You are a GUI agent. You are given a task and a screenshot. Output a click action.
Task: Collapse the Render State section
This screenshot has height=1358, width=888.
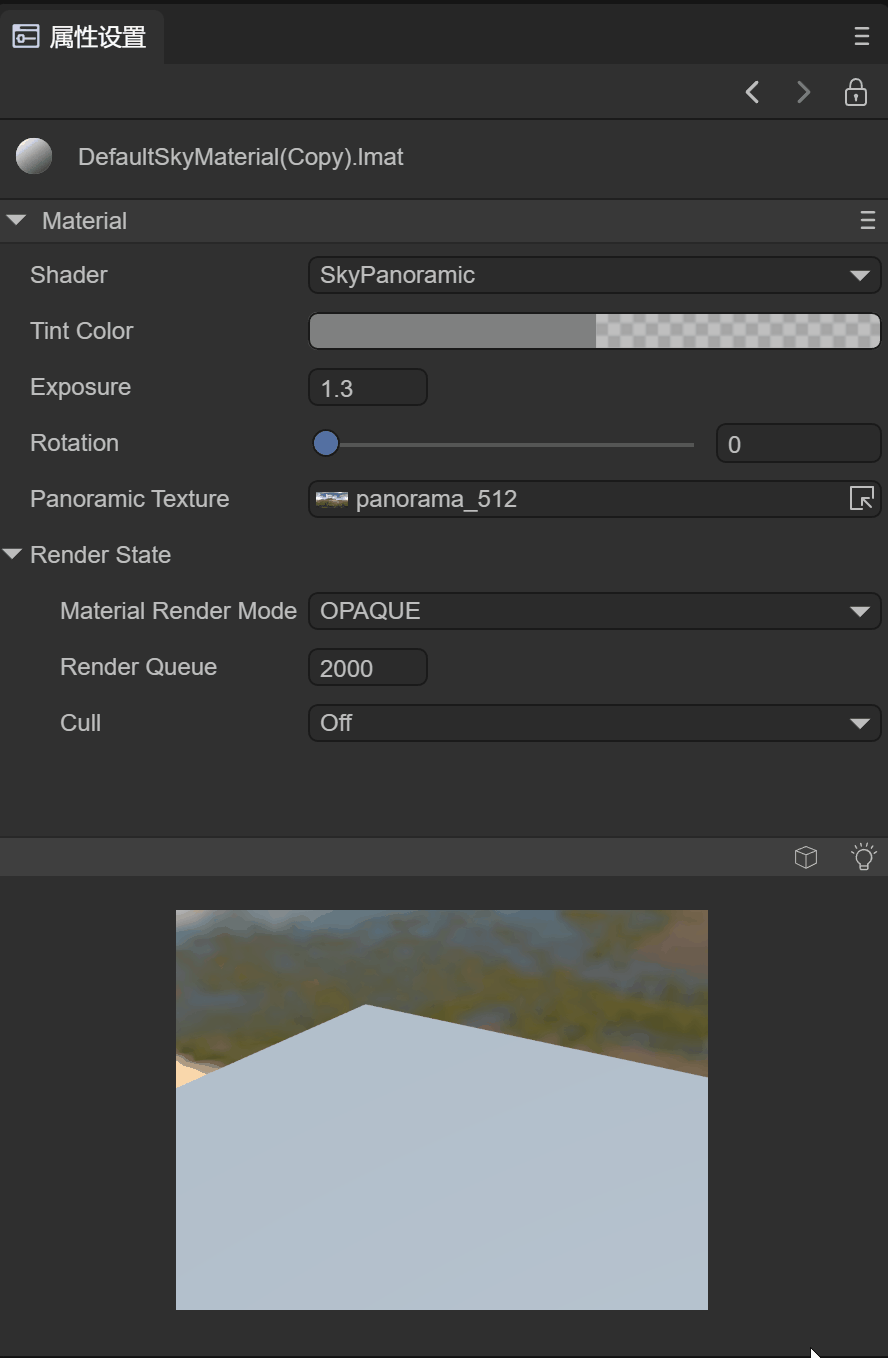[x=12, y=555]
